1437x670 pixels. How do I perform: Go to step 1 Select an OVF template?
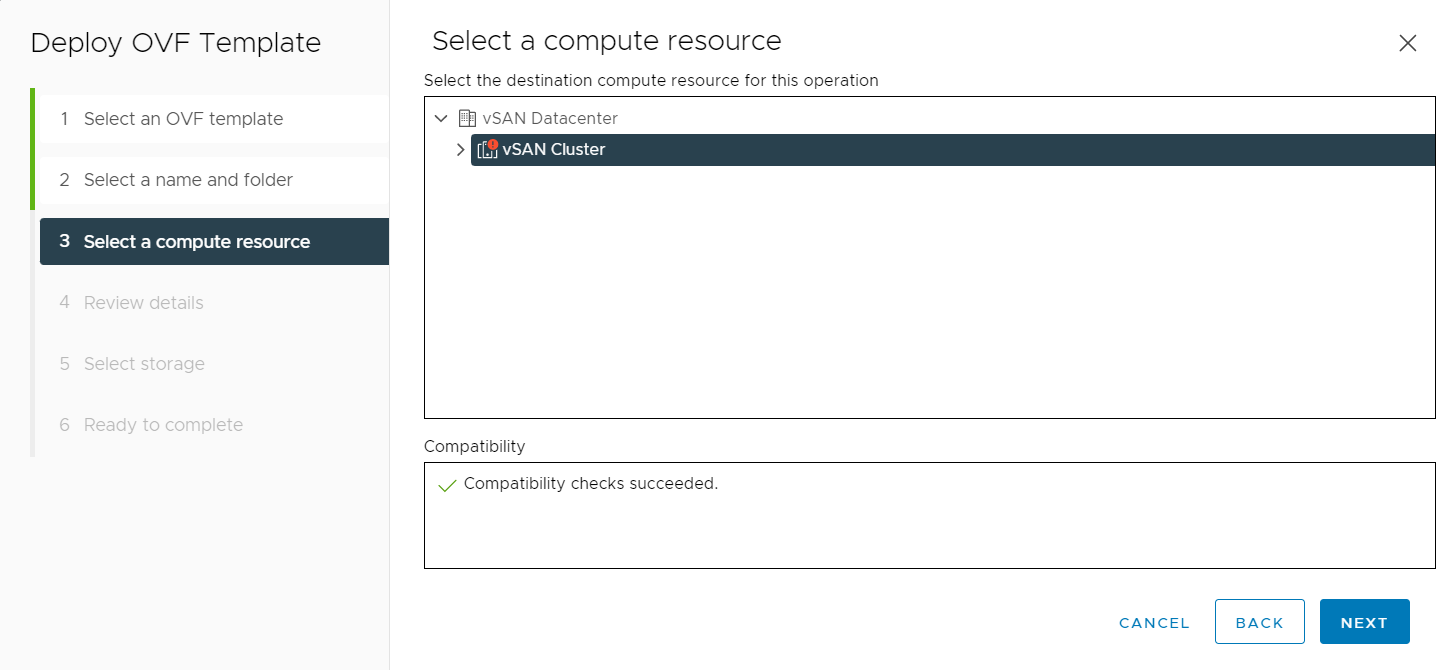(183, 119)
